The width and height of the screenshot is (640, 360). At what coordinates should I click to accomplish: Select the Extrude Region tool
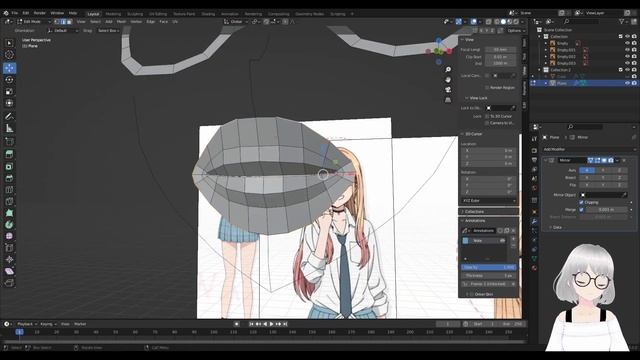pyautogui.click(x=9, y=154)
